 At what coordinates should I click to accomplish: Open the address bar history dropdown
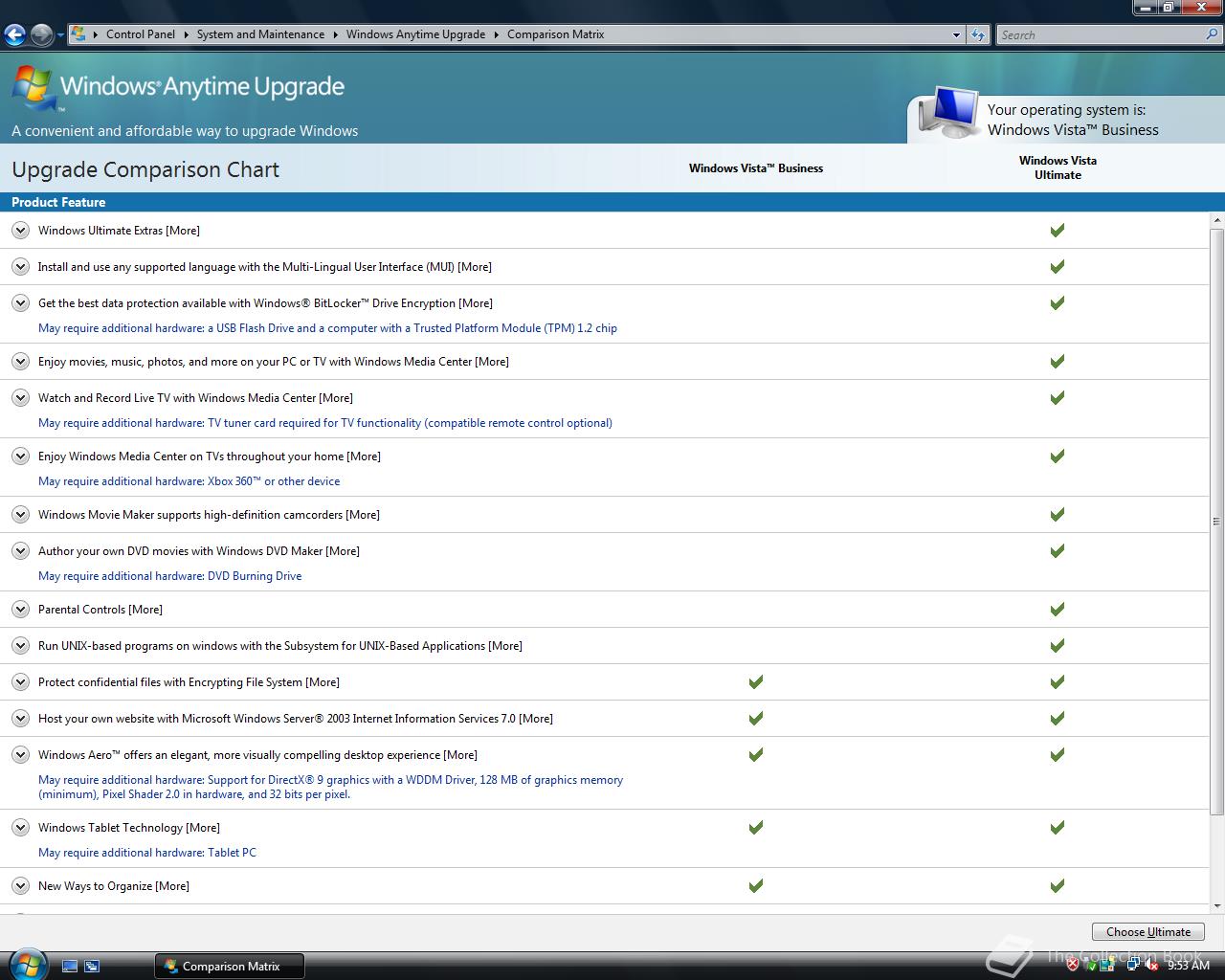955,34
